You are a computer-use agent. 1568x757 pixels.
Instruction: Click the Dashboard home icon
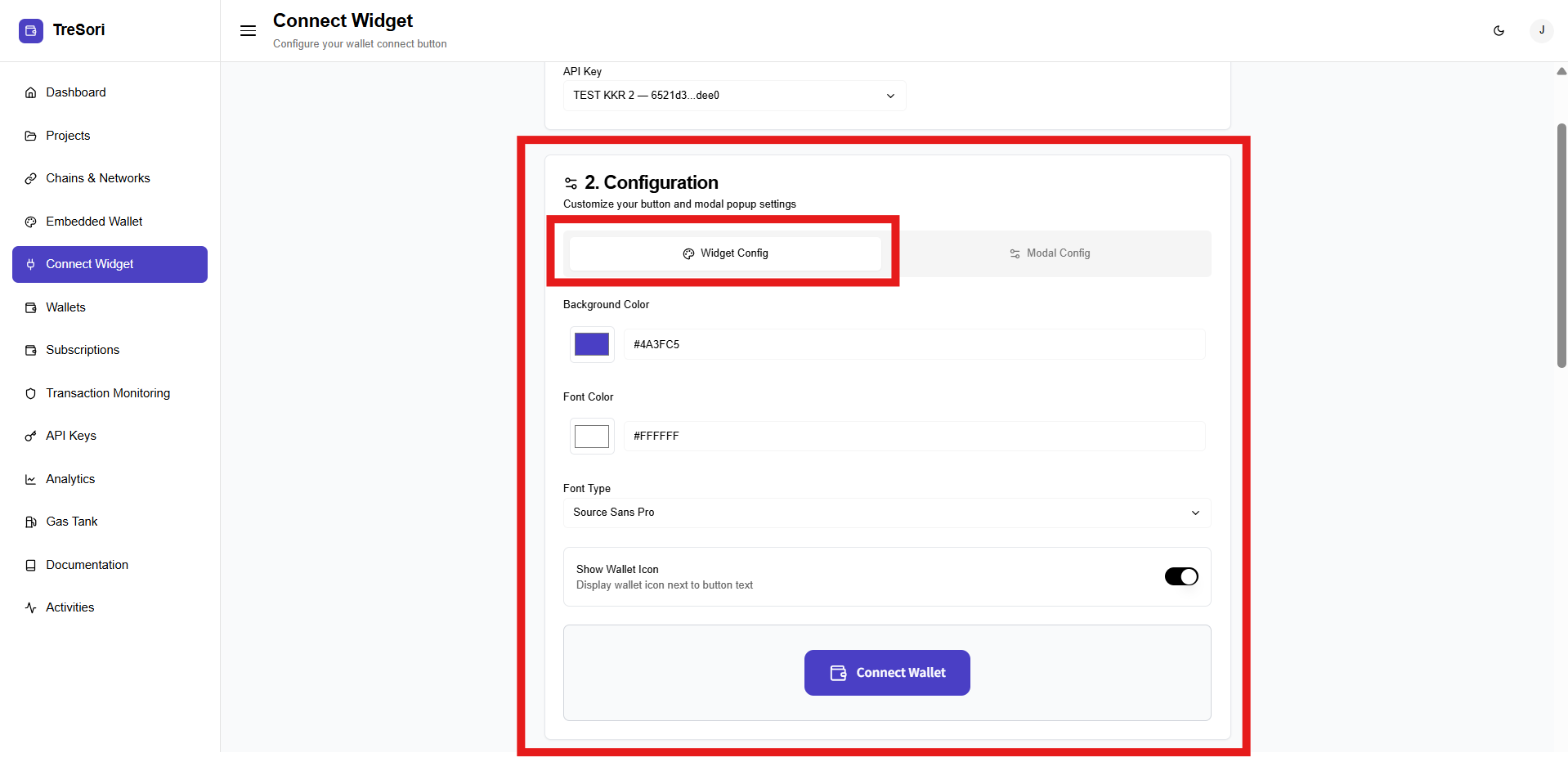click(x=31, y=93)
